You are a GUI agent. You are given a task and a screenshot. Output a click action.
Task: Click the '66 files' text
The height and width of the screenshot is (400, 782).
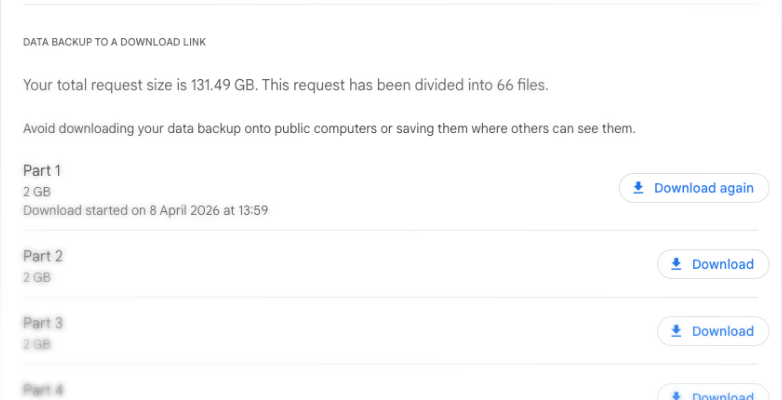coord(521,86)
